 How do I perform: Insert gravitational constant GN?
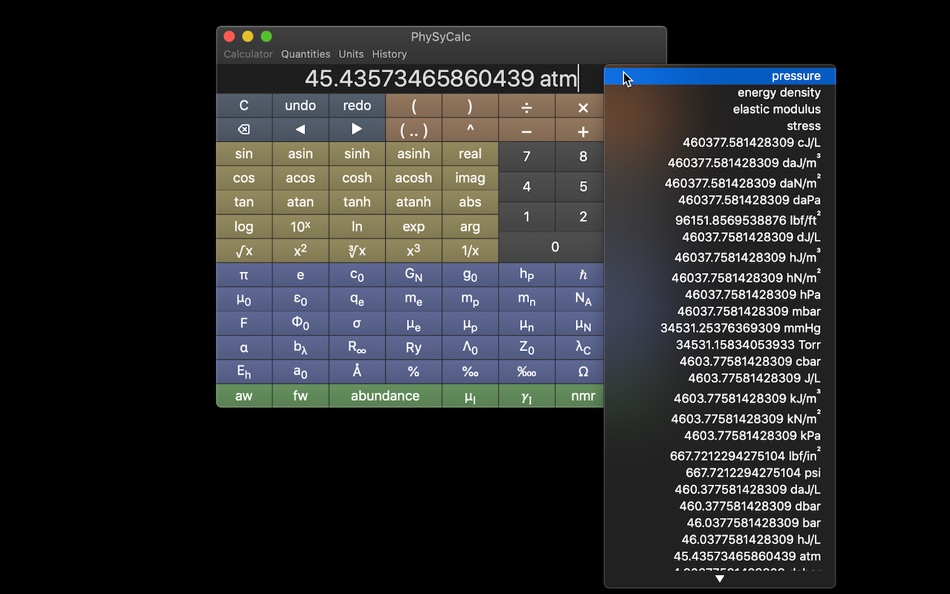tap(413, 275)
